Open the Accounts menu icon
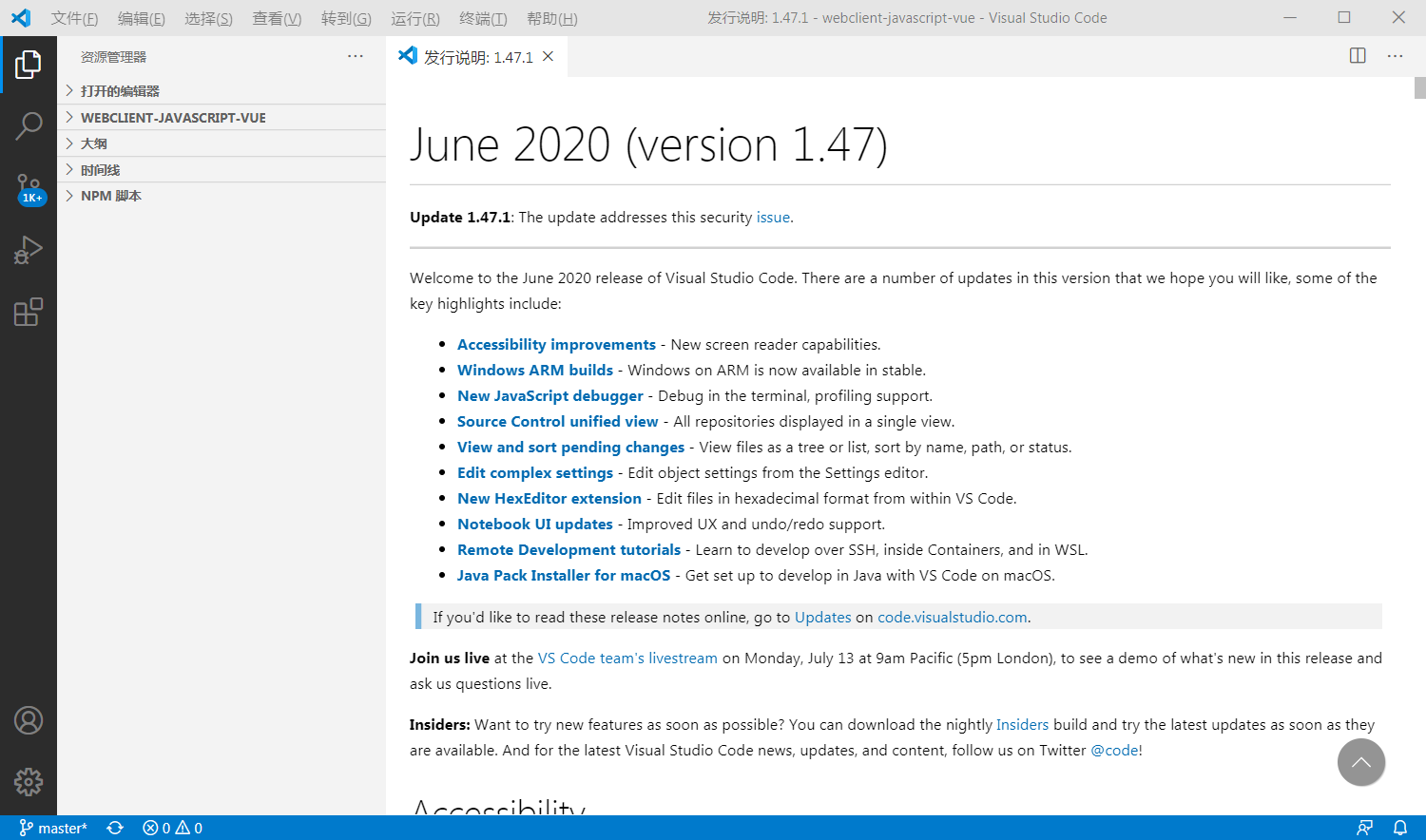 [x=29, y=720]
